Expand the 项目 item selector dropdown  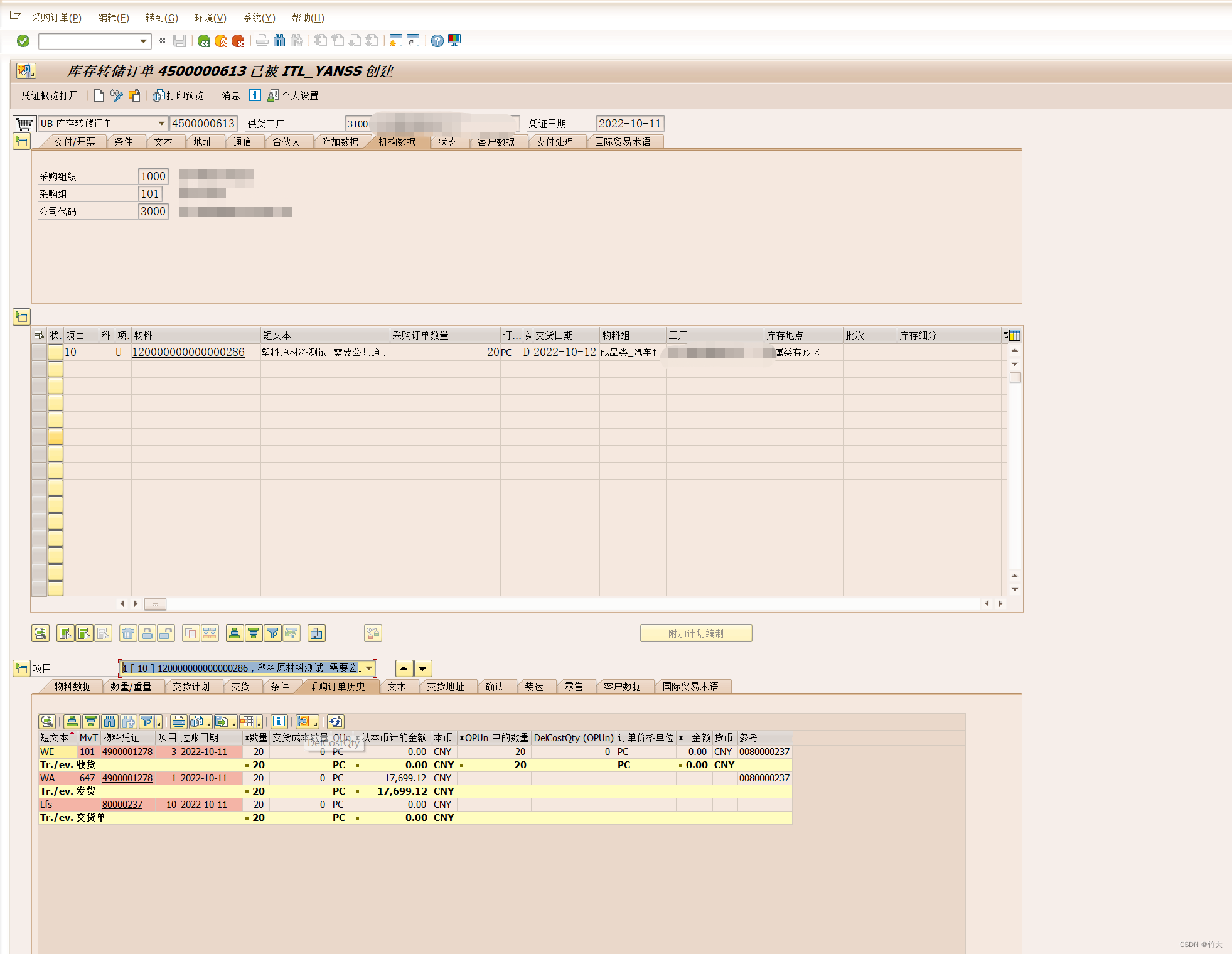tap(369, 668)
